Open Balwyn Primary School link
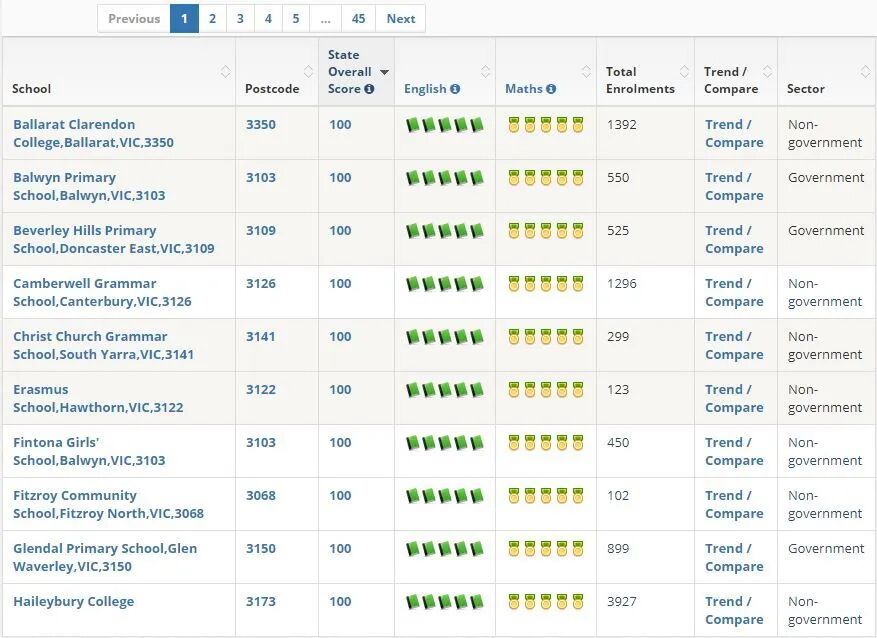The width and height of the screenshot is (877, 638). point(89,186)
